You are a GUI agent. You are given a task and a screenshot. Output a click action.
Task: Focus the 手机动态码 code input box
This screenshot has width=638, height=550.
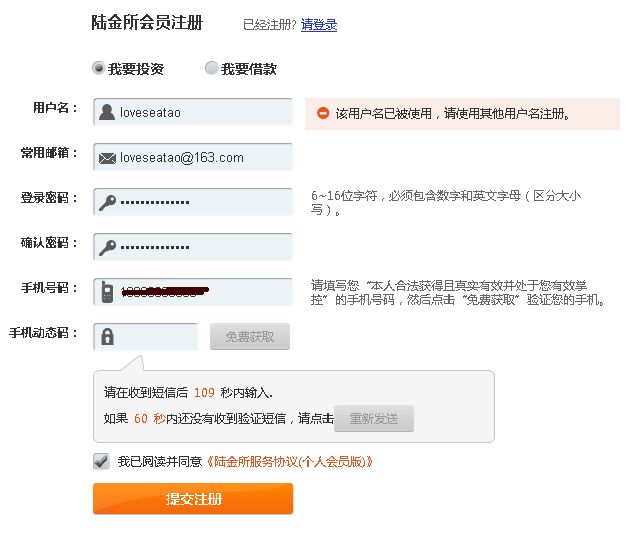point(146,337)
